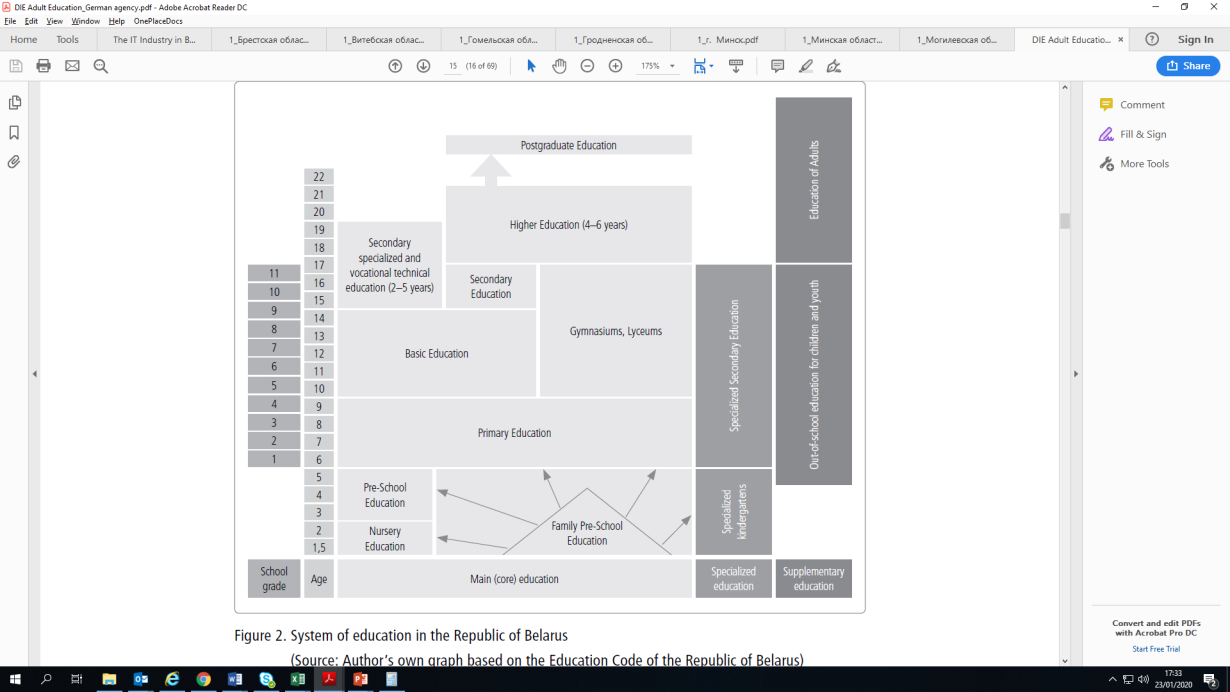Click the Print file icon
The image size is (1230, 692).
(x=43, y=66)
